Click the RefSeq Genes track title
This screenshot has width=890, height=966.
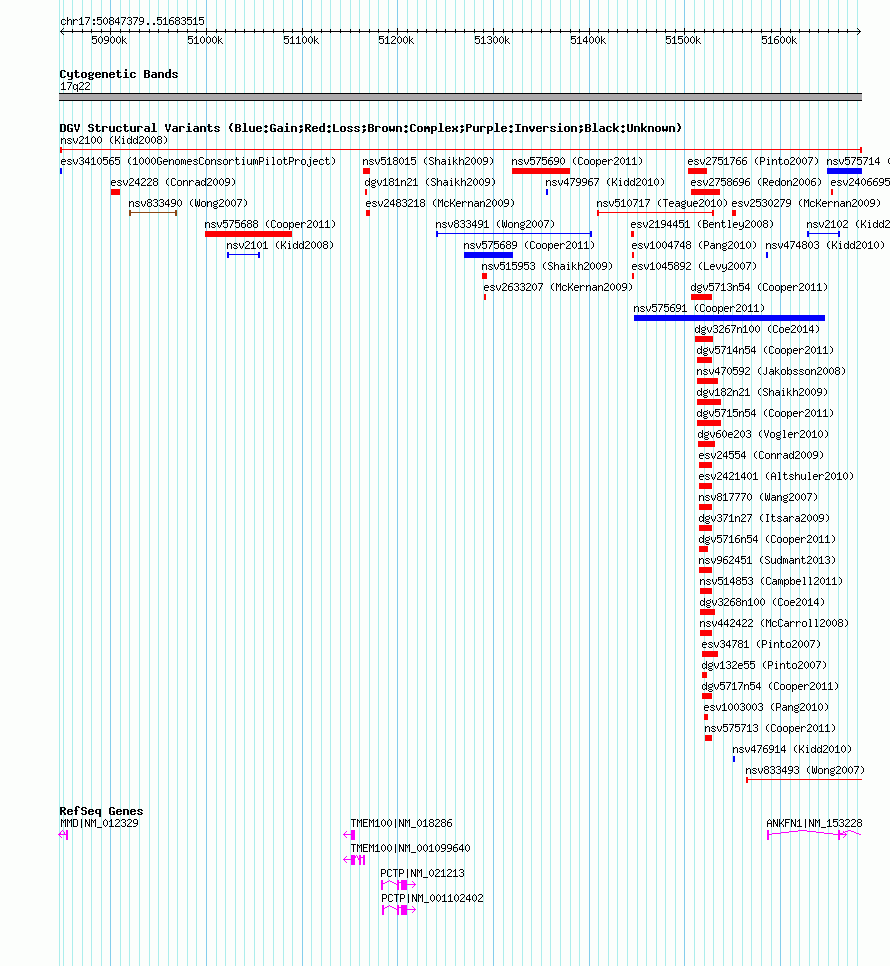pyautogui.click(x=101, y=811)
